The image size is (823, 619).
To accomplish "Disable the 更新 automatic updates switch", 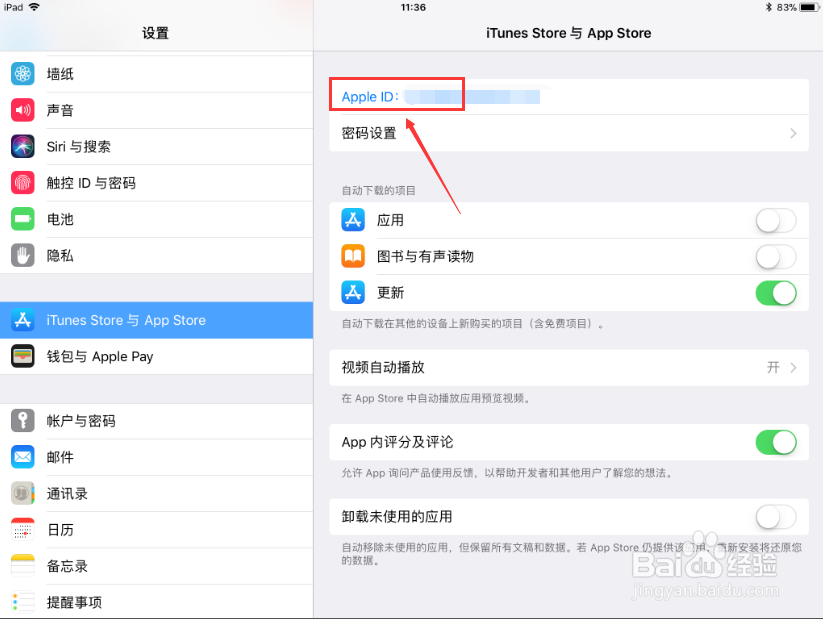I will [776, 292].
